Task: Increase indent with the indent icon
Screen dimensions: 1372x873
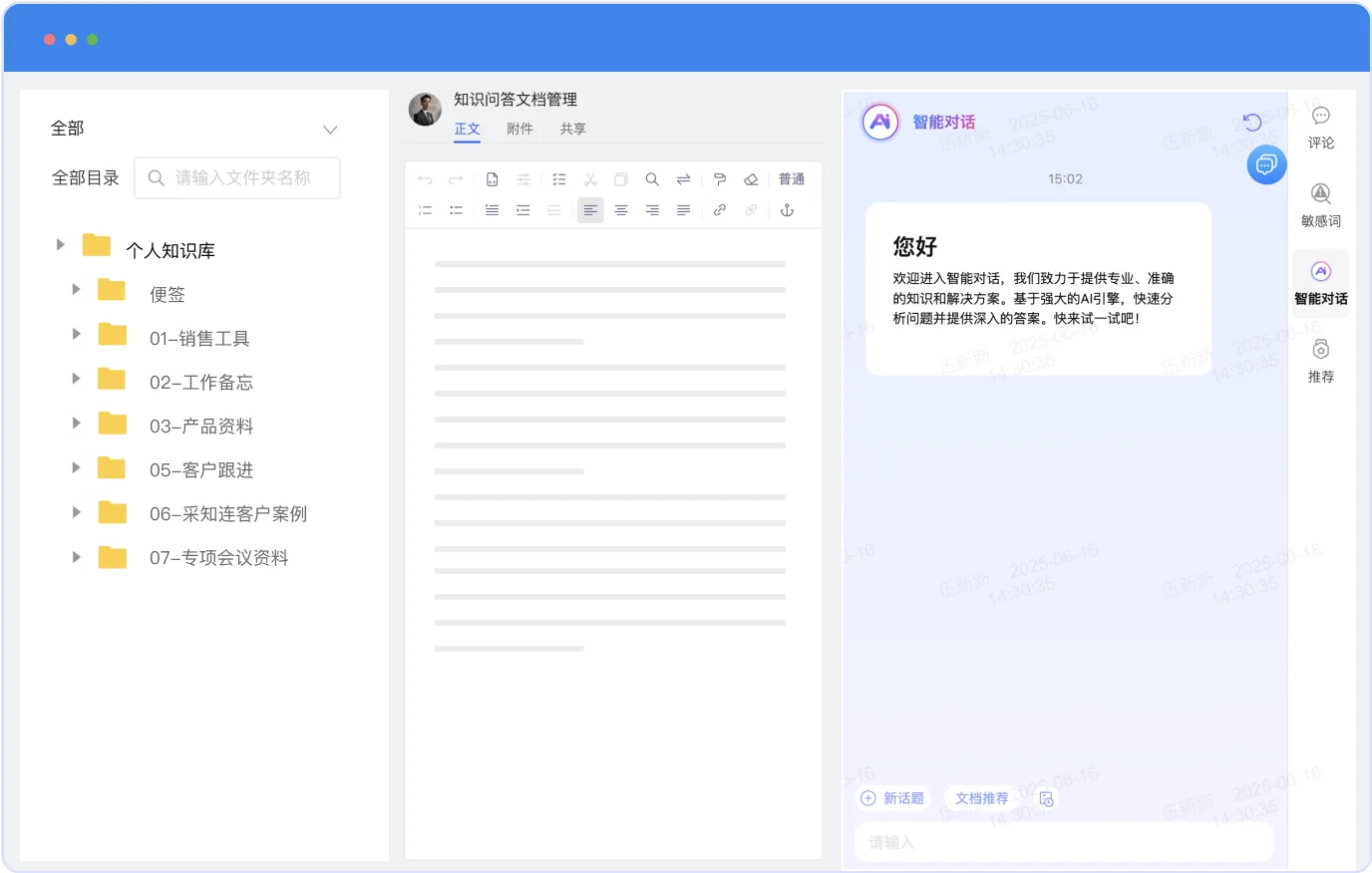Action: pyautogui.click(x=522, y=210)
